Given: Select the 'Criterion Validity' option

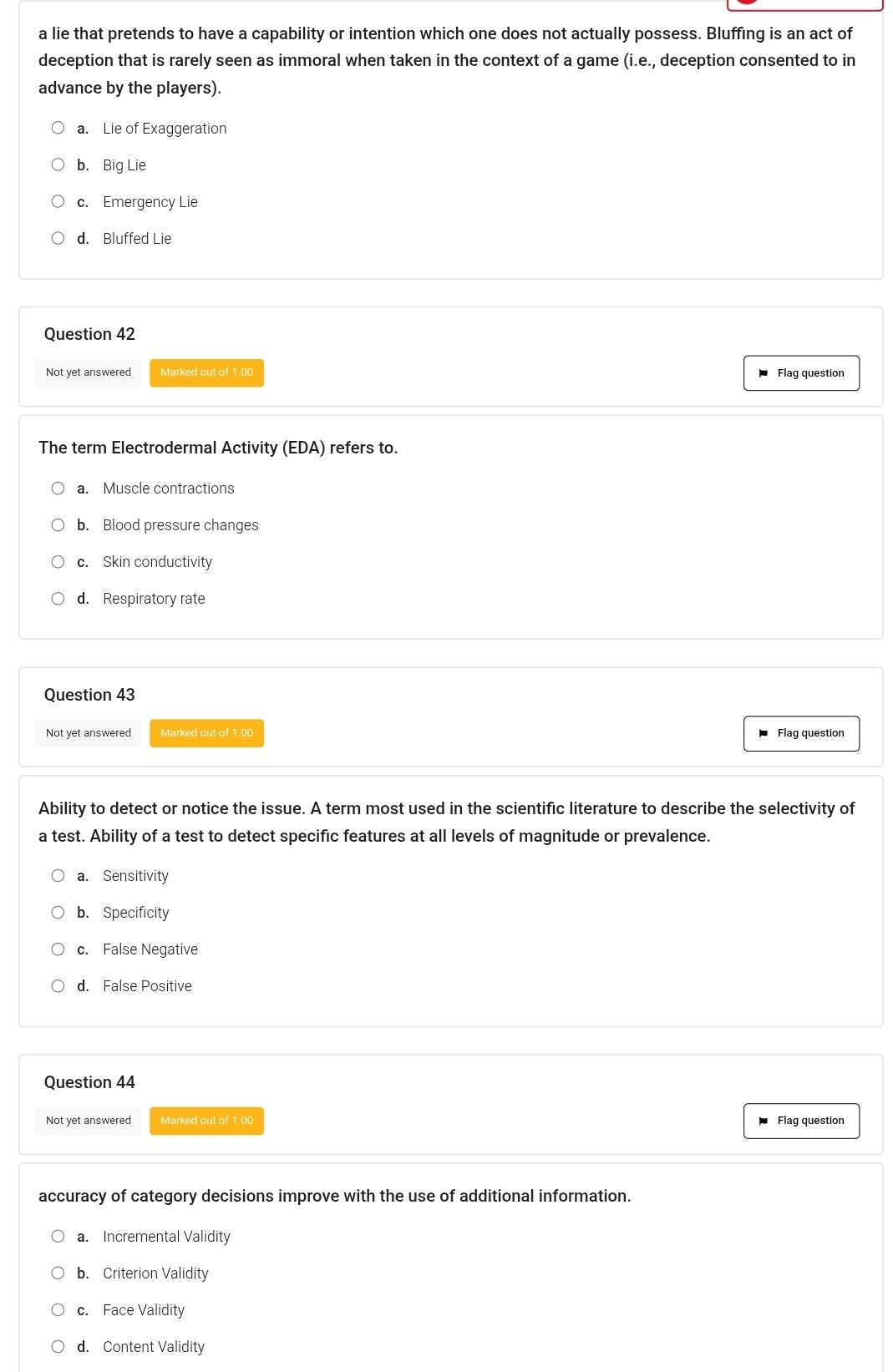Looking at the screenshot, I should coord(58,1273).
